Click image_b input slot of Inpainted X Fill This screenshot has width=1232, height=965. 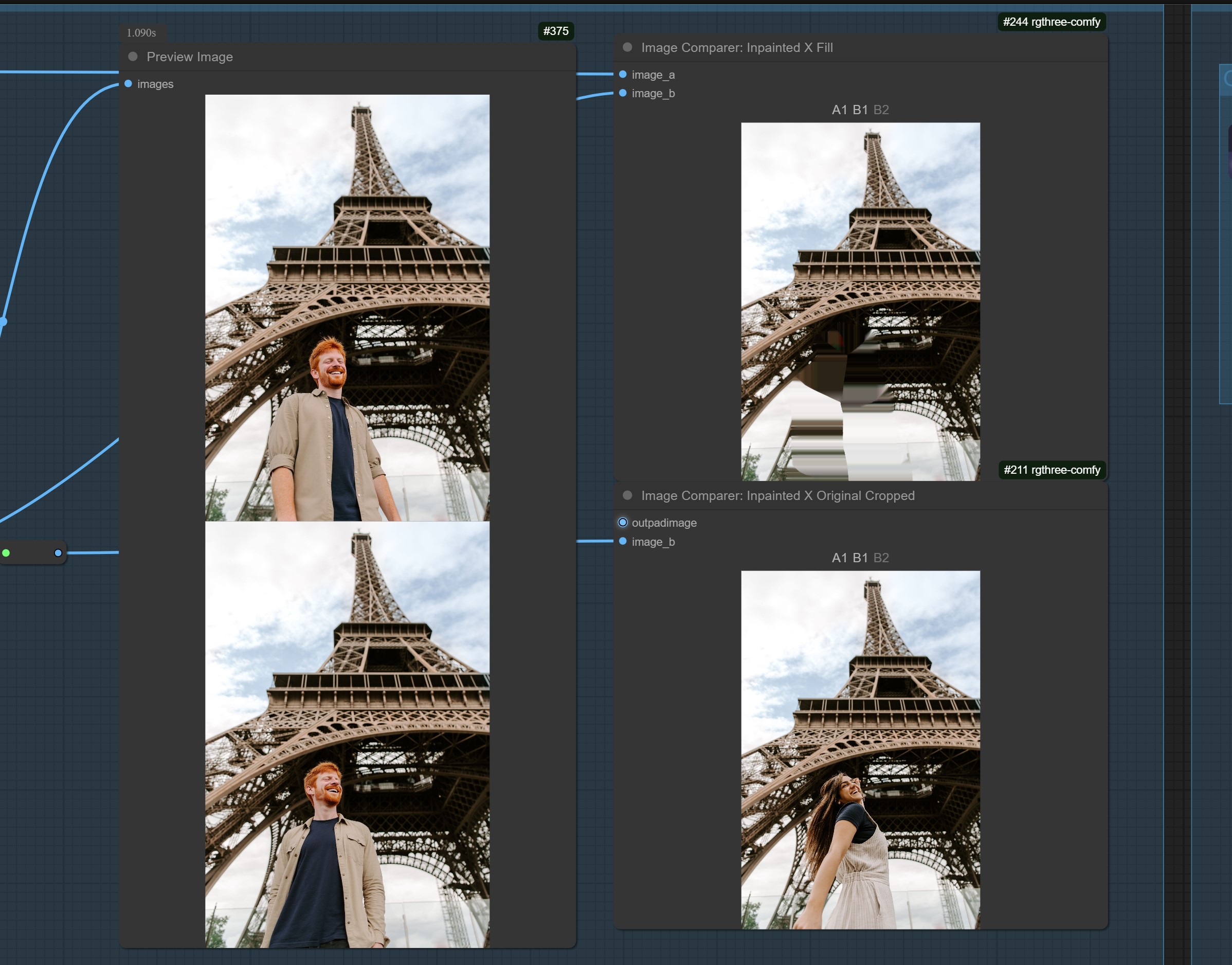(x=622, y=93)
